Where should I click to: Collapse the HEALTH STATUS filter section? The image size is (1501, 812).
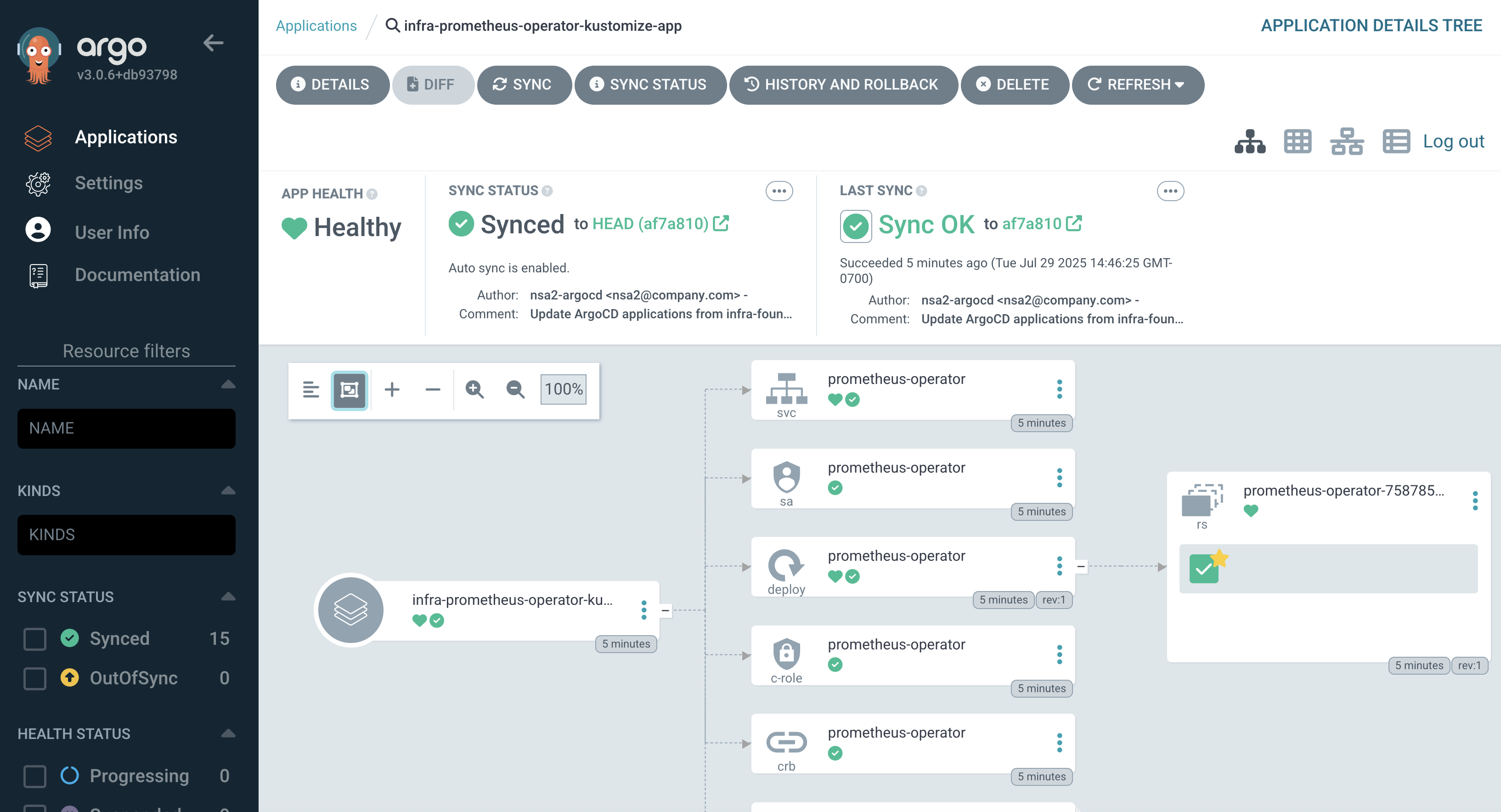click(x=228, y=734)
